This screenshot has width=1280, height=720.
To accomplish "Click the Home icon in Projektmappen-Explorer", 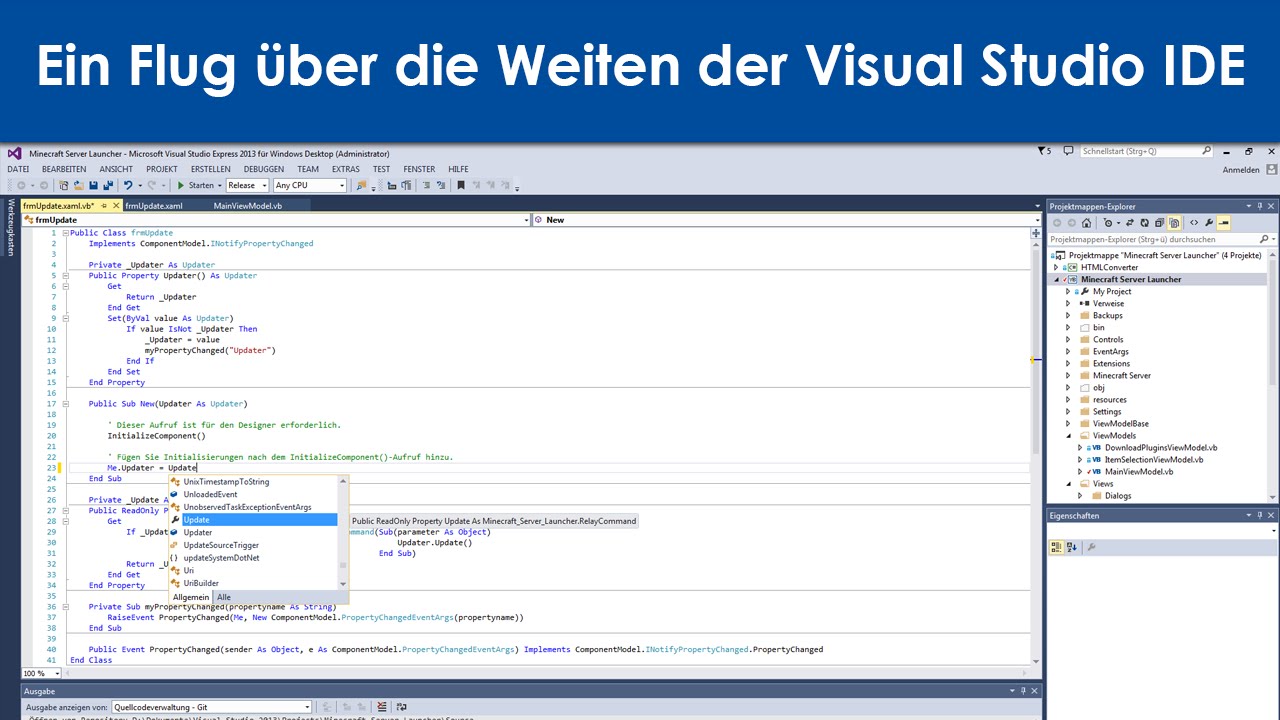I will (1087, 223).
